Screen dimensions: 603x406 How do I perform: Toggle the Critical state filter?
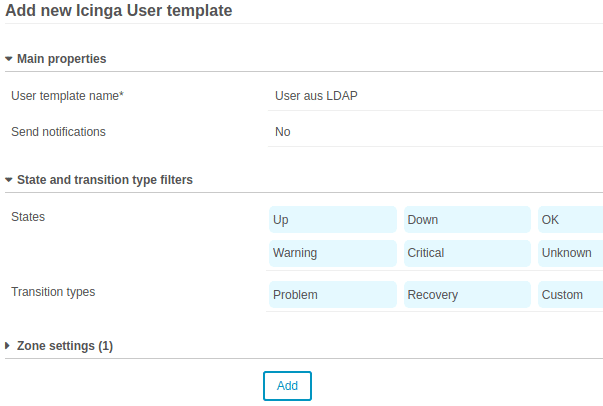(467, 253)
